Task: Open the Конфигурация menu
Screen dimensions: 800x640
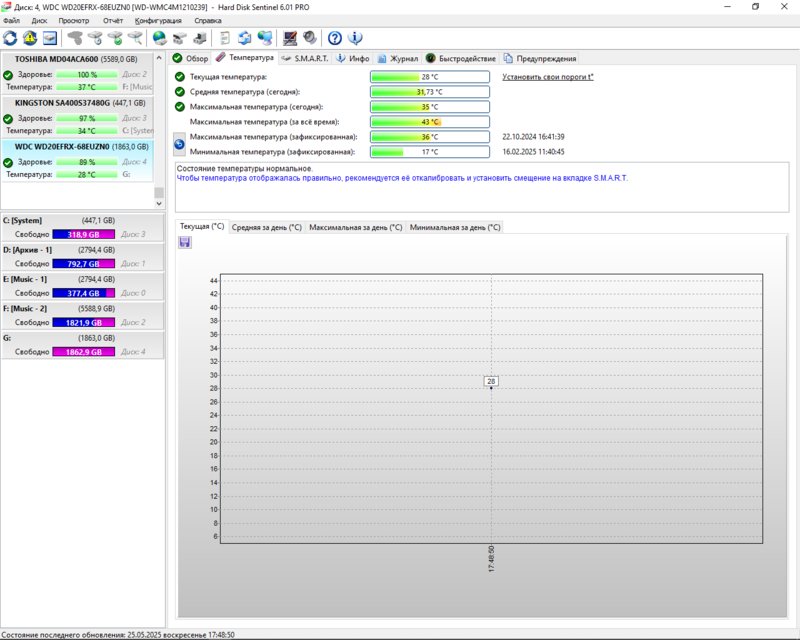Action: [x=158, y=20]
